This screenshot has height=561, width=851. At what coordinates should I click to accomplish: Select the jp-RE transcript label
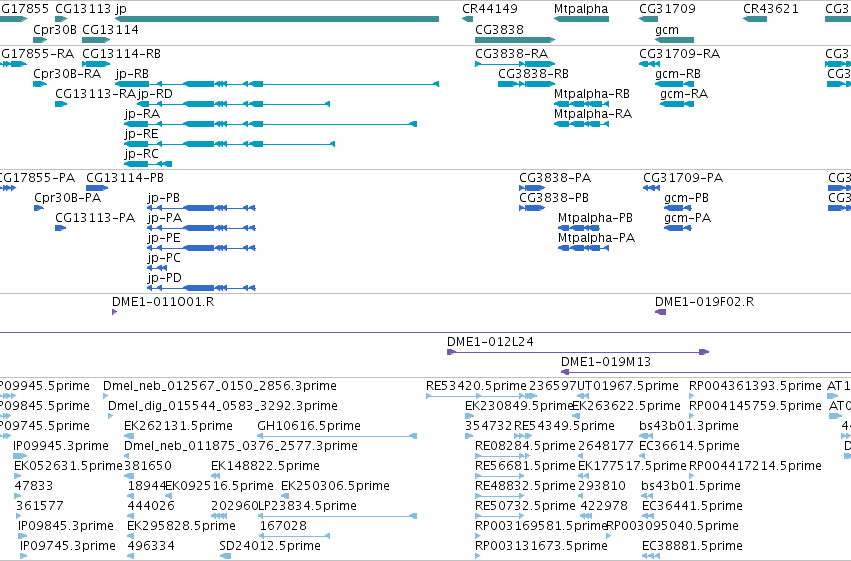(141, 135)
